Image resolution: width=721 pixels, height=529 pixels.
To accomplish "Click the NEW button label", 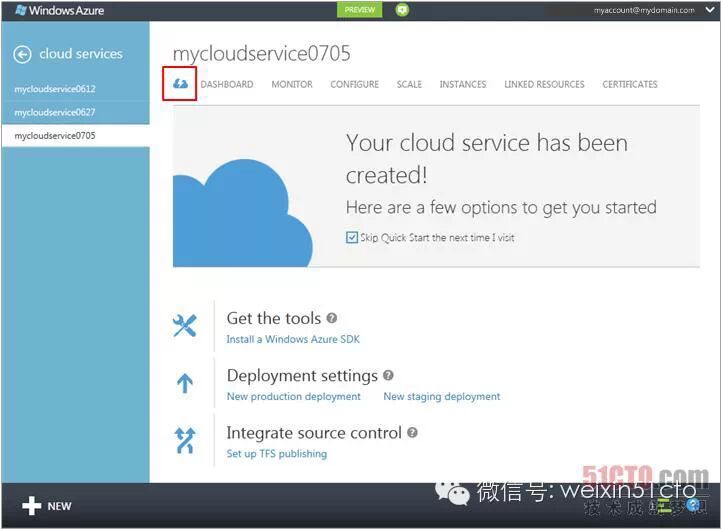I will (59, 506).
